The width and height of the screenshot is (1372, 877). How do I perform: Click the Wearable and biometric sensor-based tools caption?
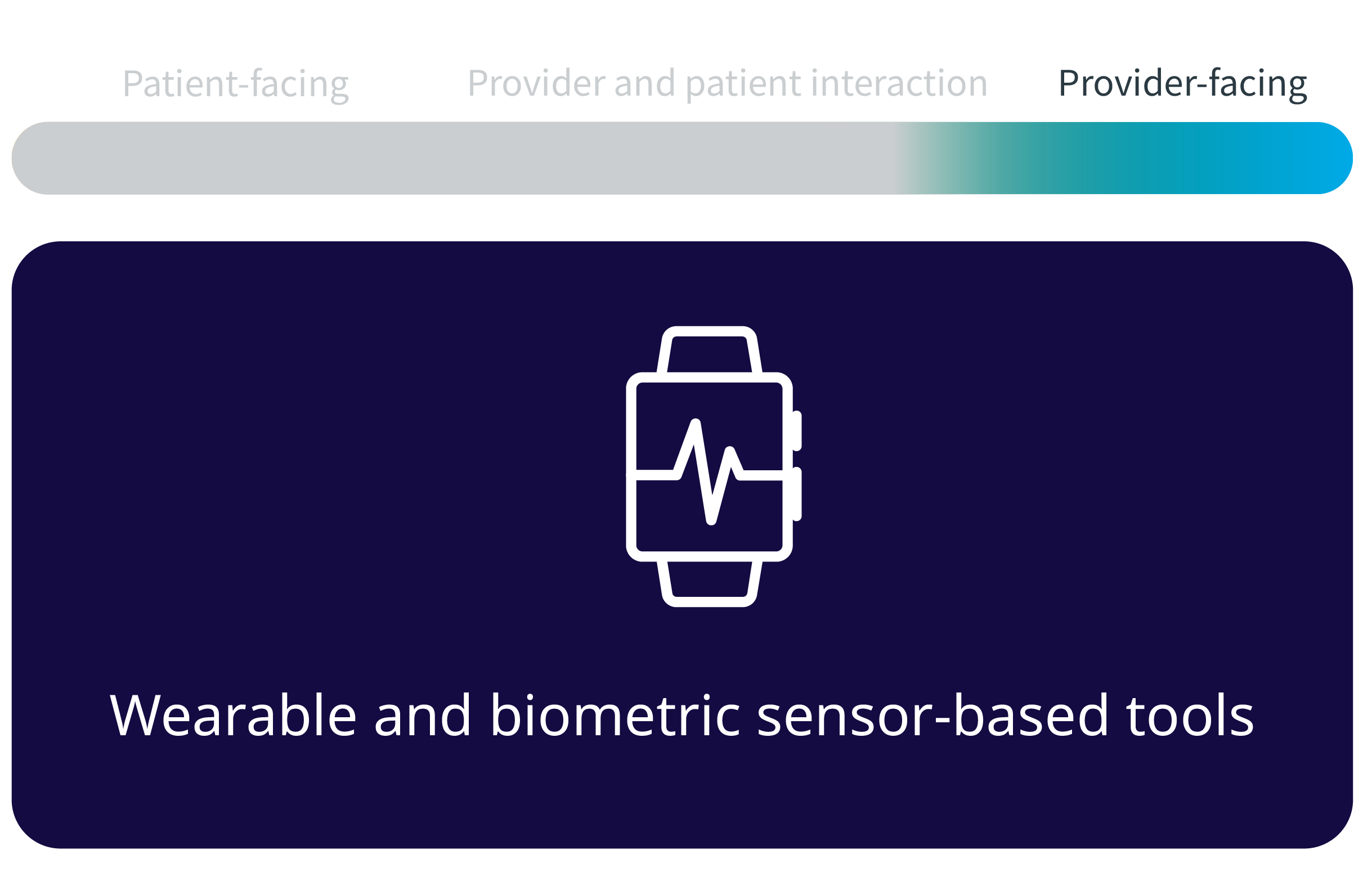(681, 715)
